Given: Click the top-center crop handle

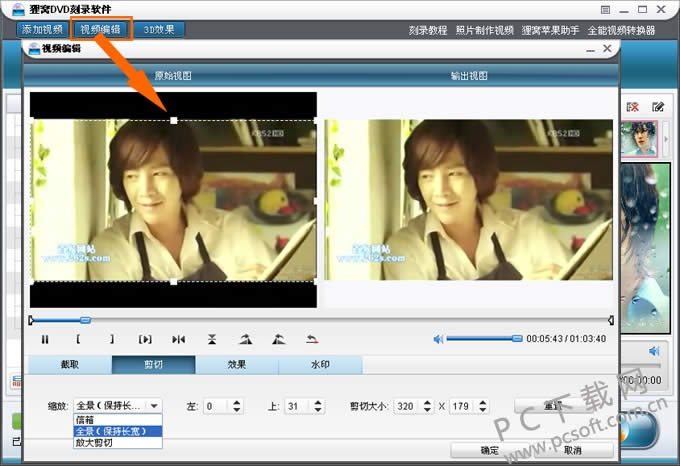Looking at the screenshot, I should click(x=173, y=121).
